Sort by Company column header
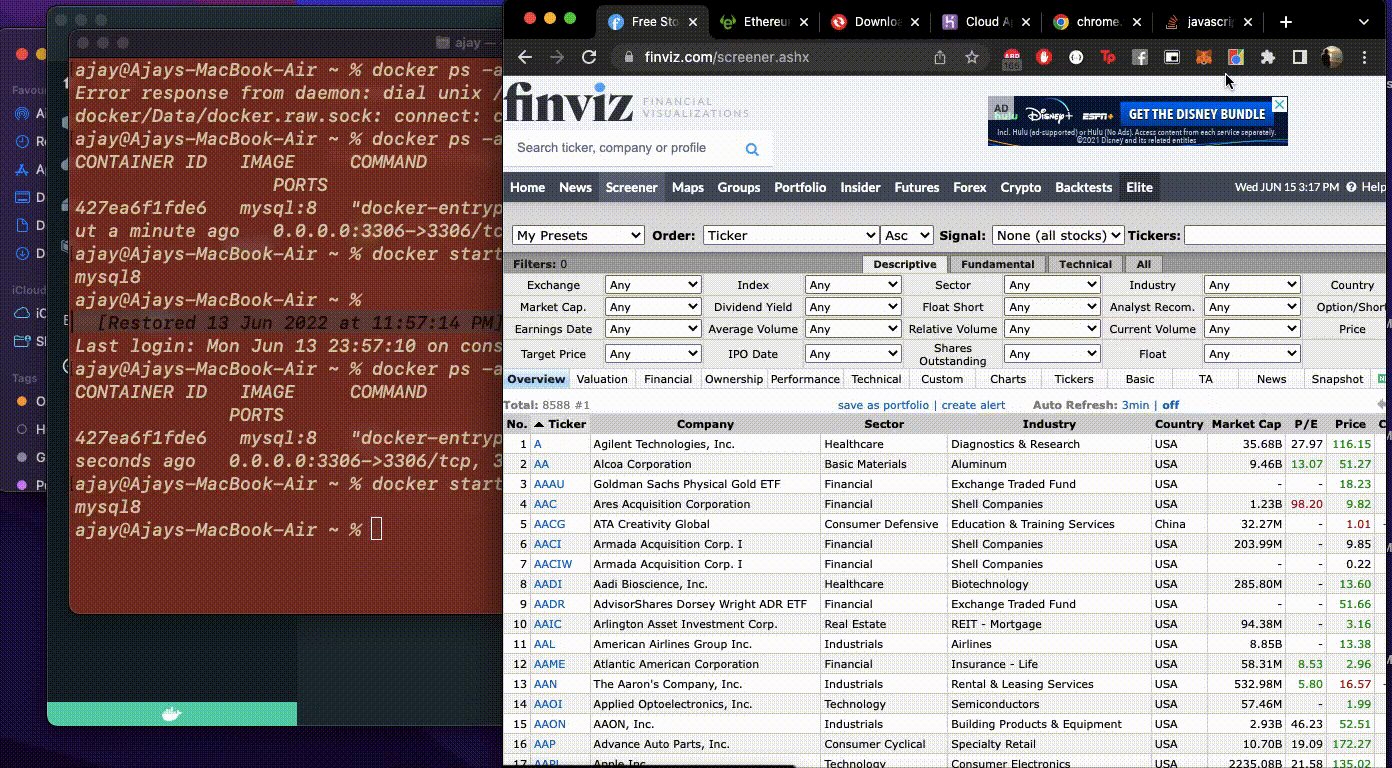The width and height of the screenshot is (1392, 768). click(x=705, y=424)
